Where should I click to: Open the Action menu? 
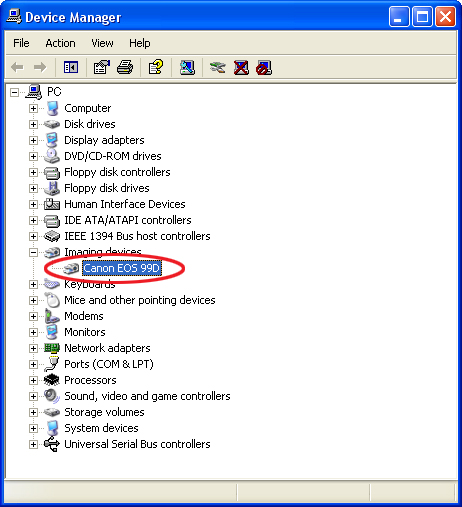60,43
